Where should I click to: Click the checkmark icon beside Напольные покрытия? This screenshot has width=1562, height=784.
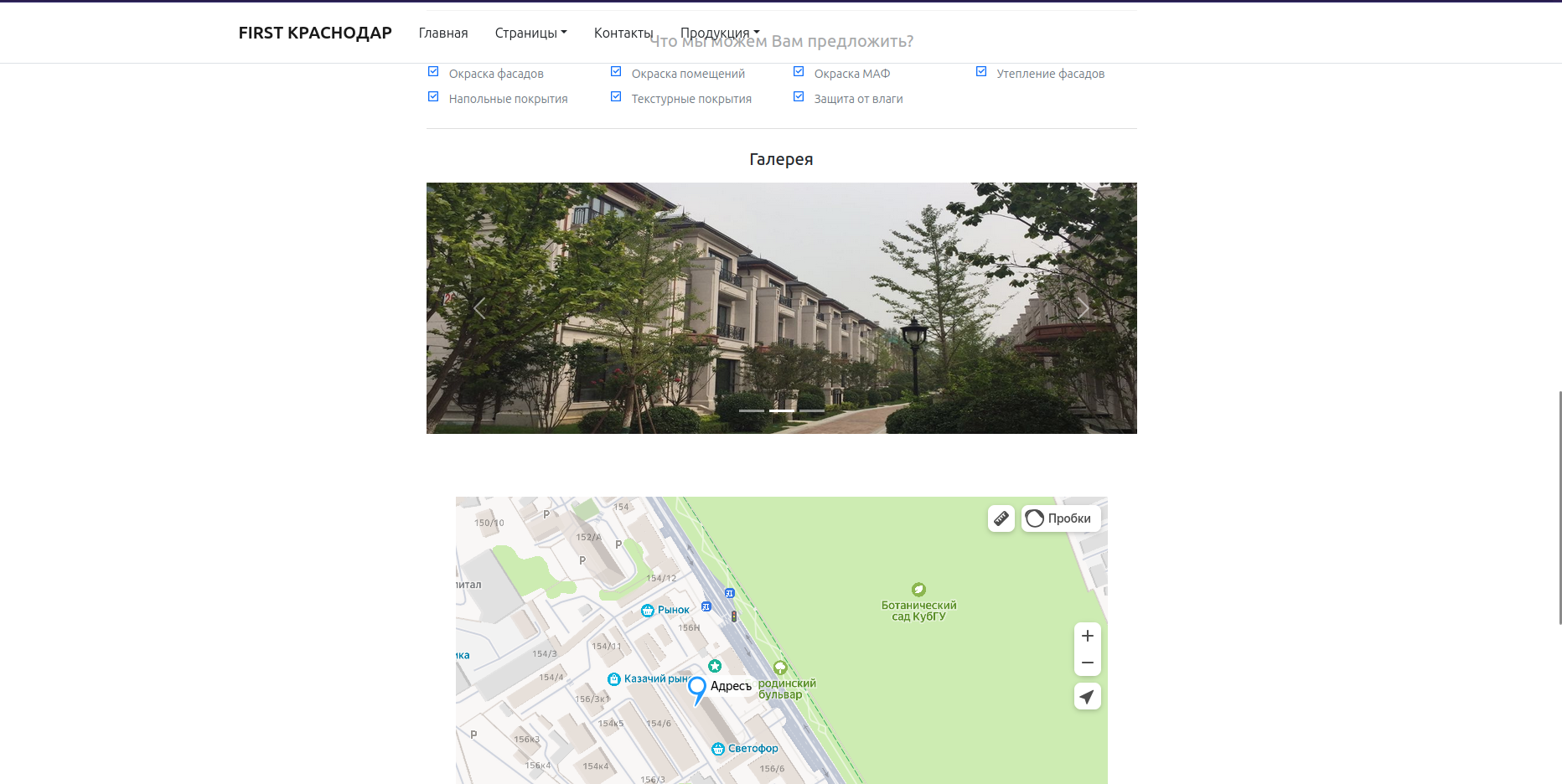coord(433,97)
